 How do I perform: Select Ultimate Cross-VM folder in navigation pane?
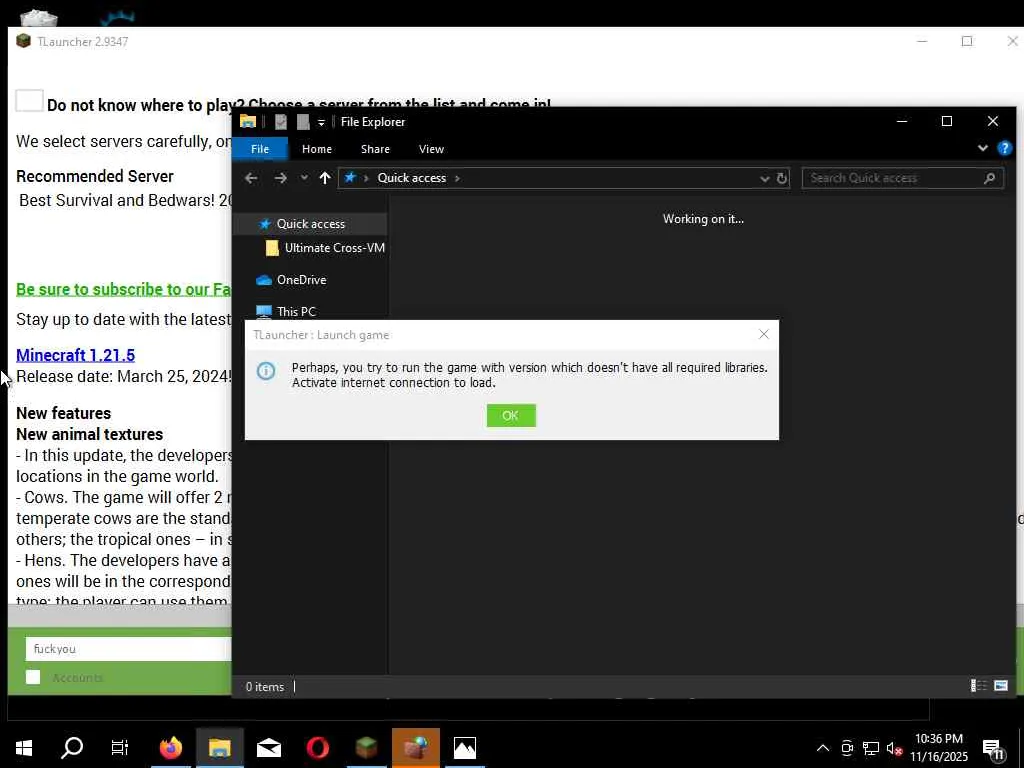click(x=325, y=248)
